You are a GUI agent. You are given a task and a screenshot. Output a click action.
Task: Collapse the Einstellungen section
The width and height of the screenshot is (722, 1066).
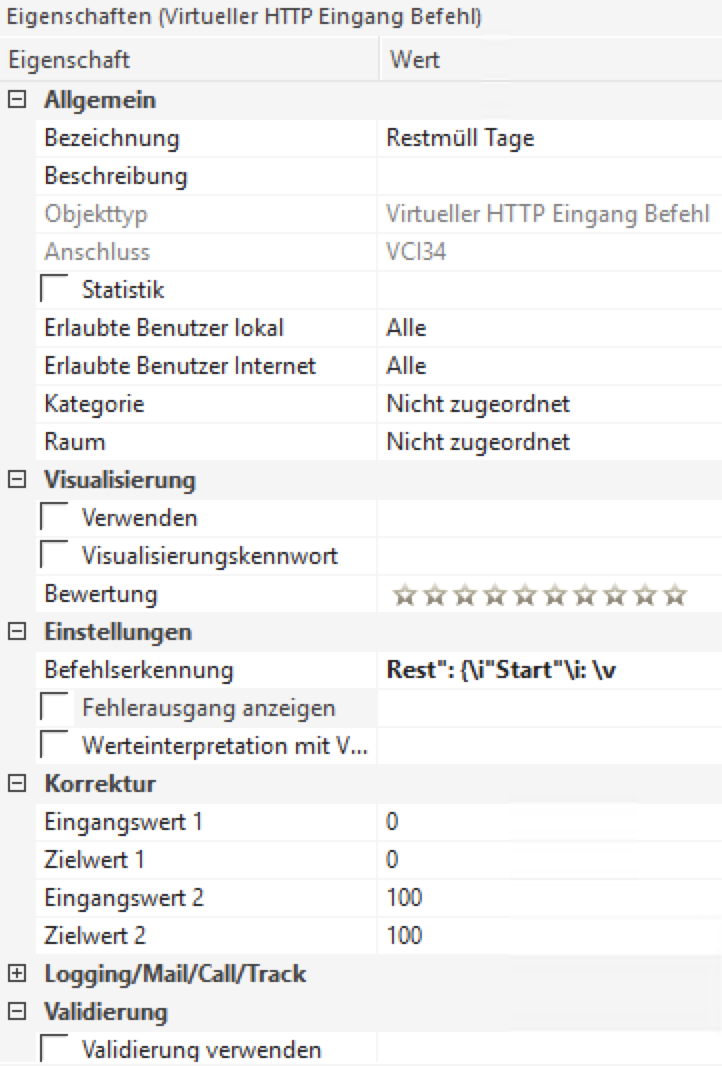[x=15, y=632]
